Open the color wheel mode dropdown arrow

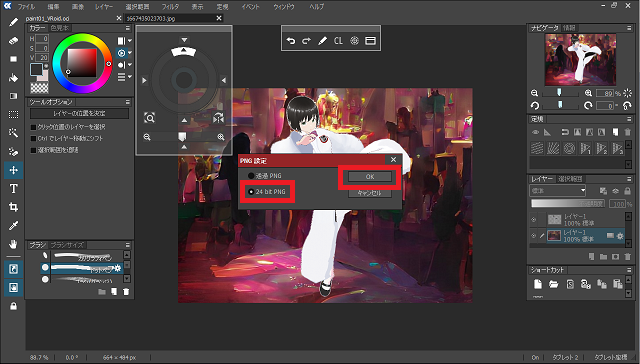tap(130, 53)
